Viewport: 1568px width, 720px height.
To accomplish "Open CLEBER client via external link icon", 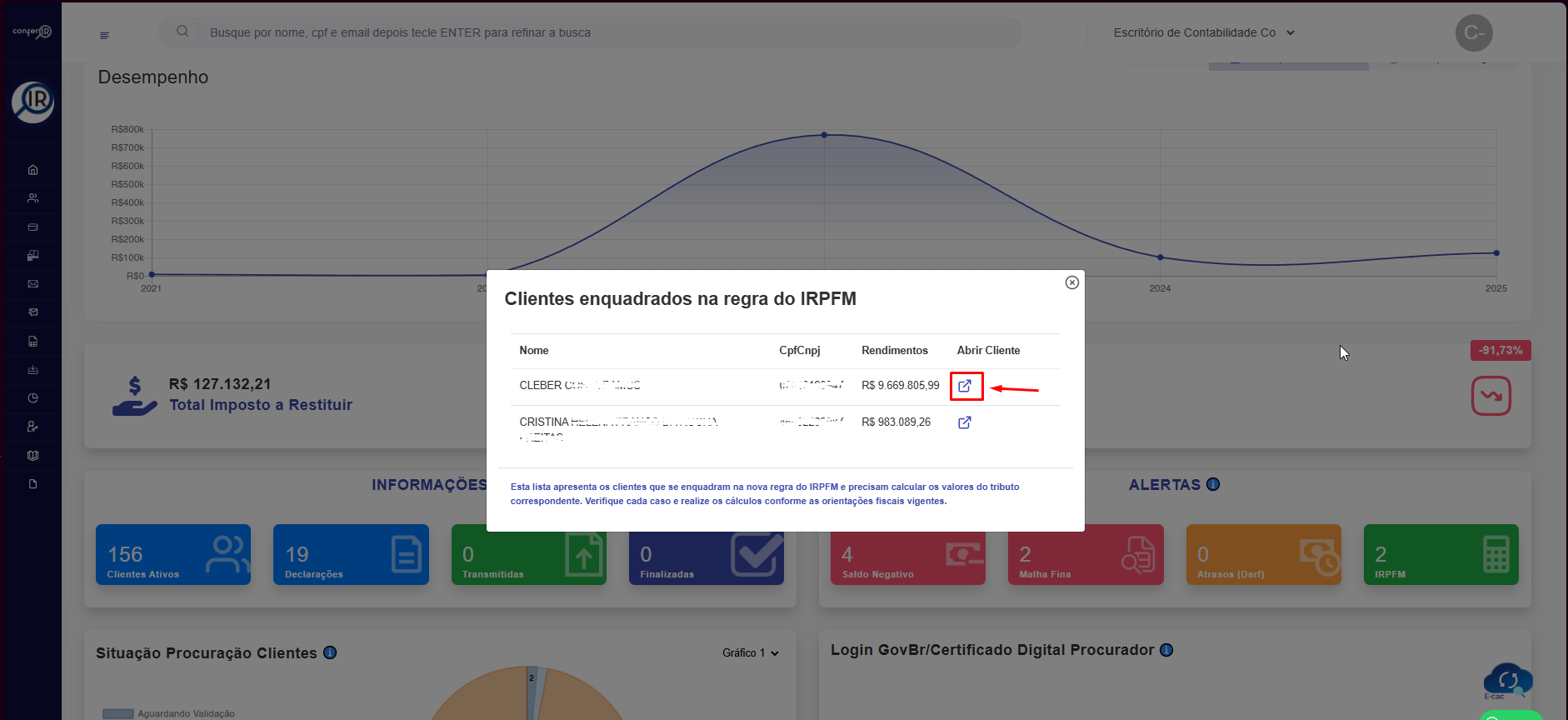I will coord(965,386).
